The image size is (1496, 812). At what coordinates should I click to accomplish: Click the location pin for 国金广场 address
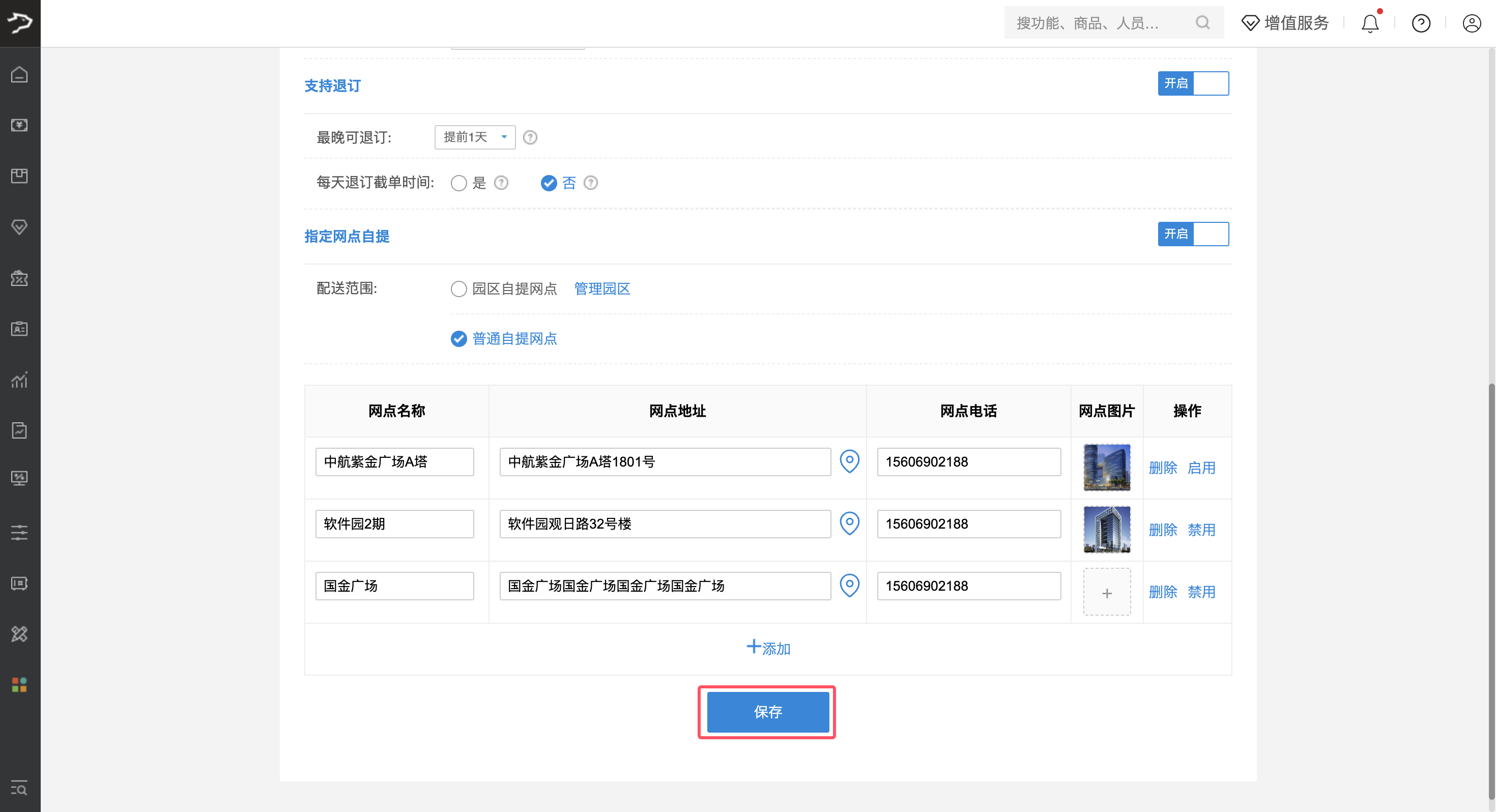849,586
